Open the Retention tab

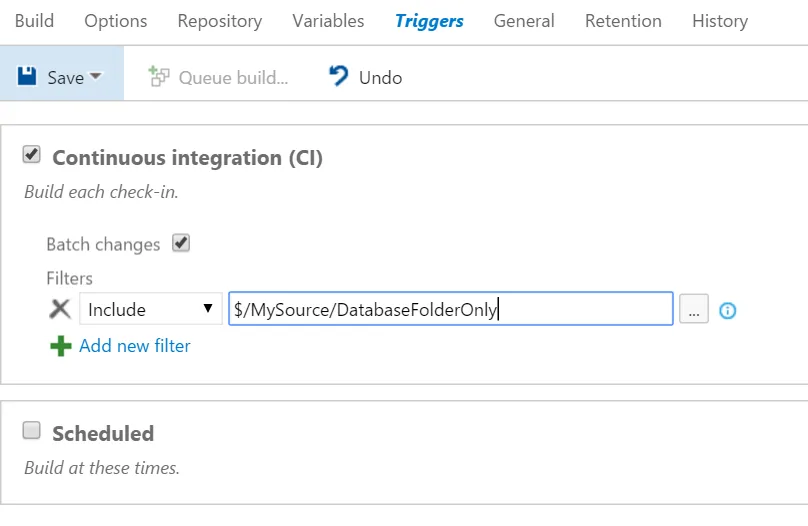[x=623, y=20]
